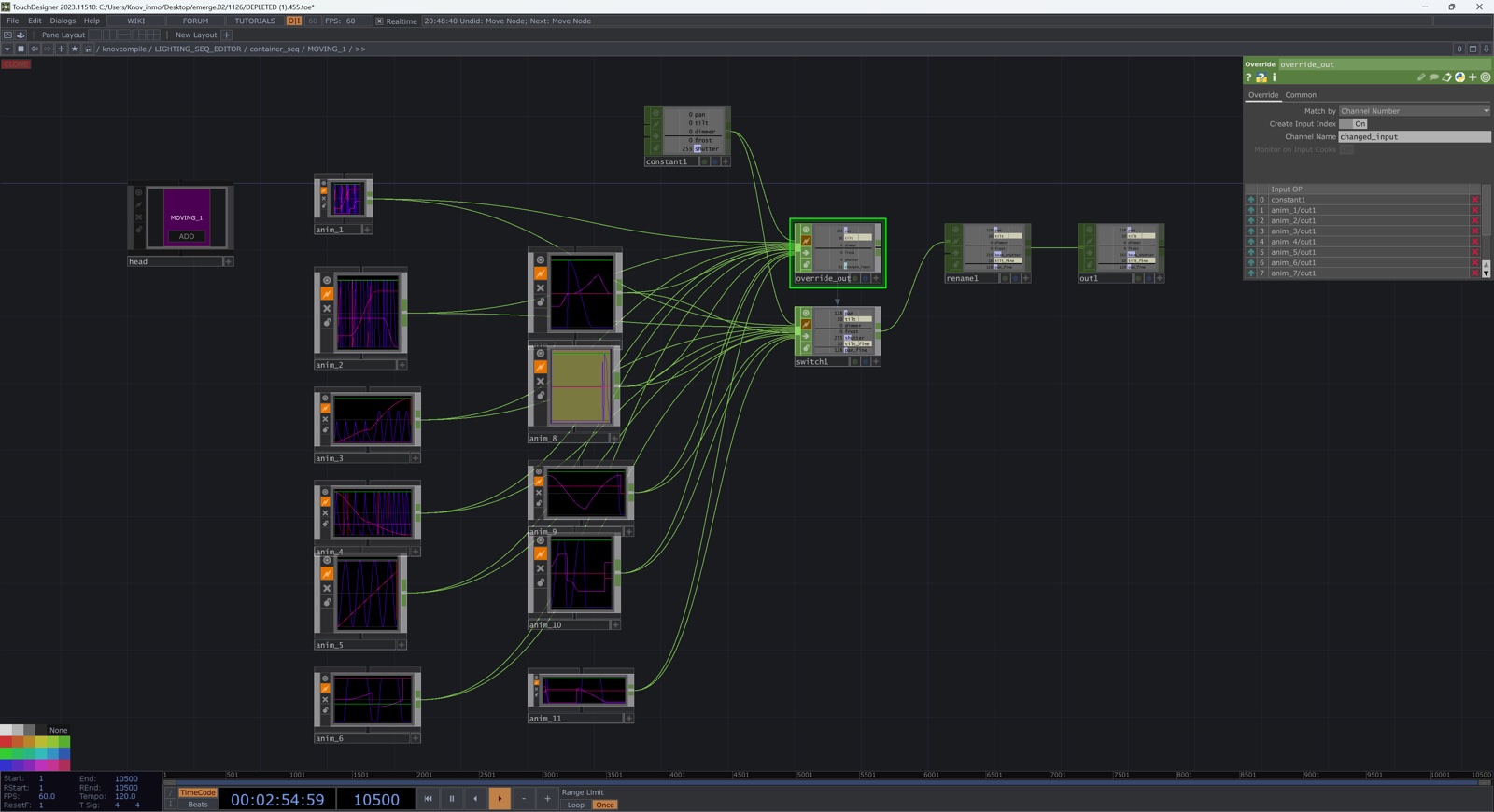Open the Match by dropdown
The width and height of the screenshot is (1494, 812).
[x=1415, y=111]
